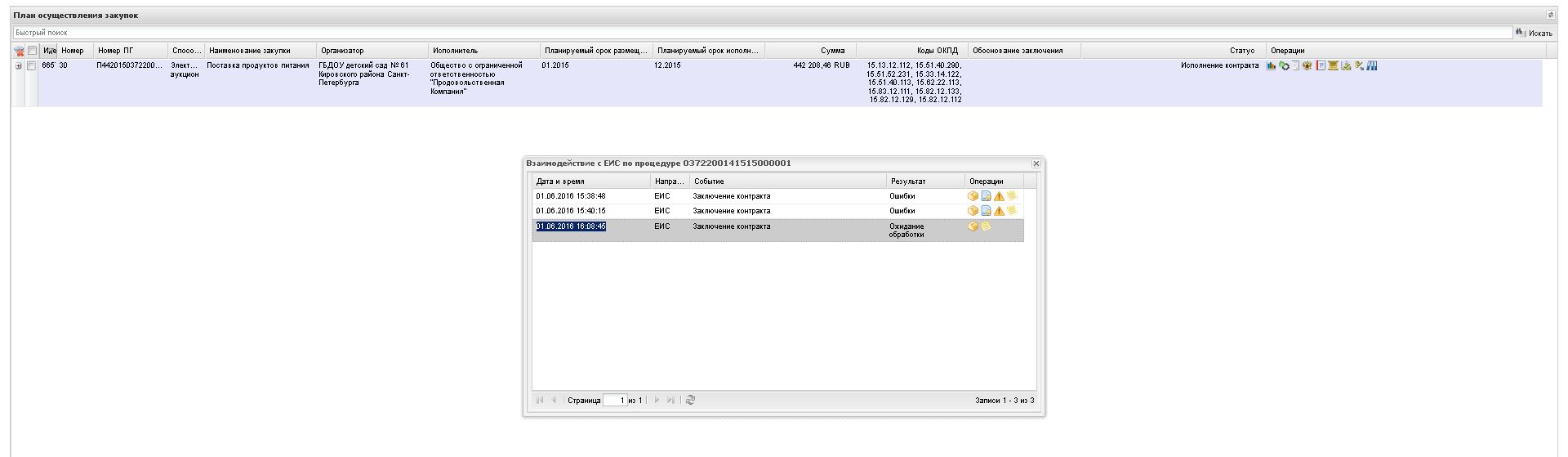Click the refresh icon in dialog pager
The height and width of the screenshot is (457, 1568).
[690, 400]
